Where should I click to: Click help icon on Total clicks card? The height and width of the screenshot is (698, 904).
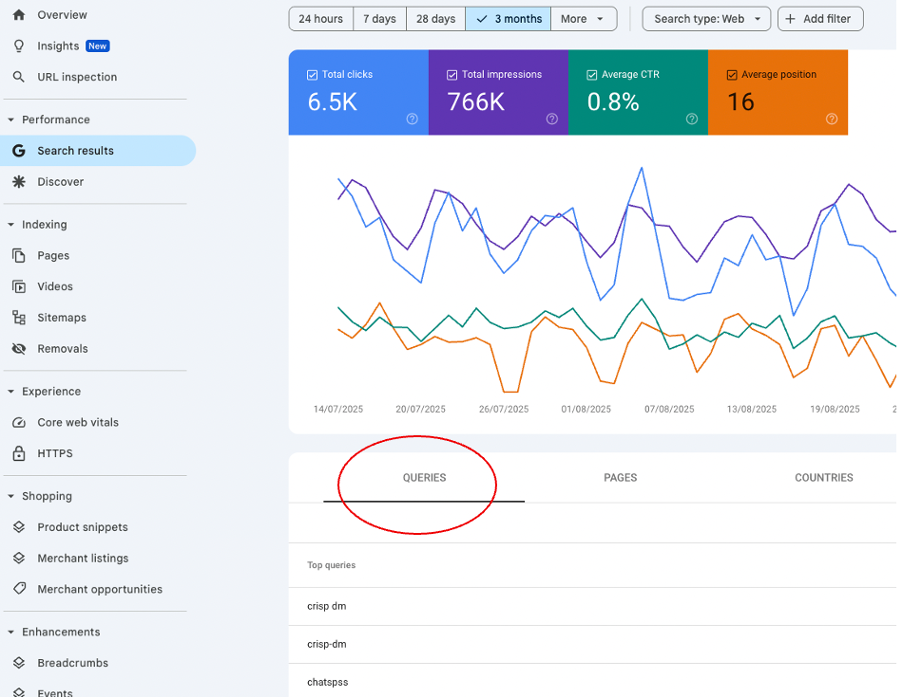click(x=412, y=119)
